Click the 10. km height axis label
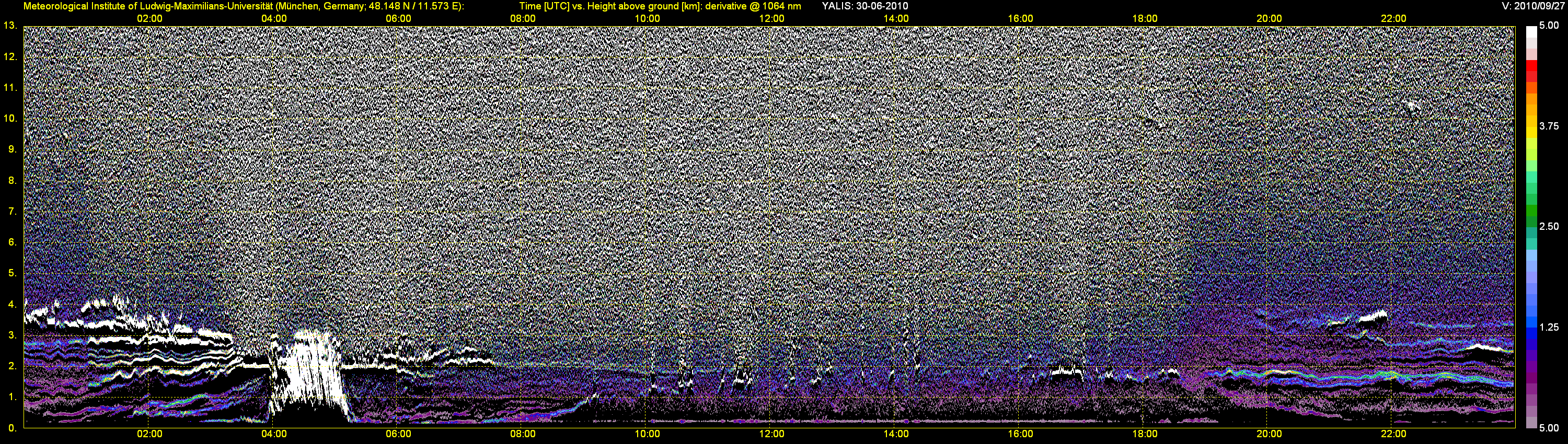1568x444 pixels. click(10, 118)
